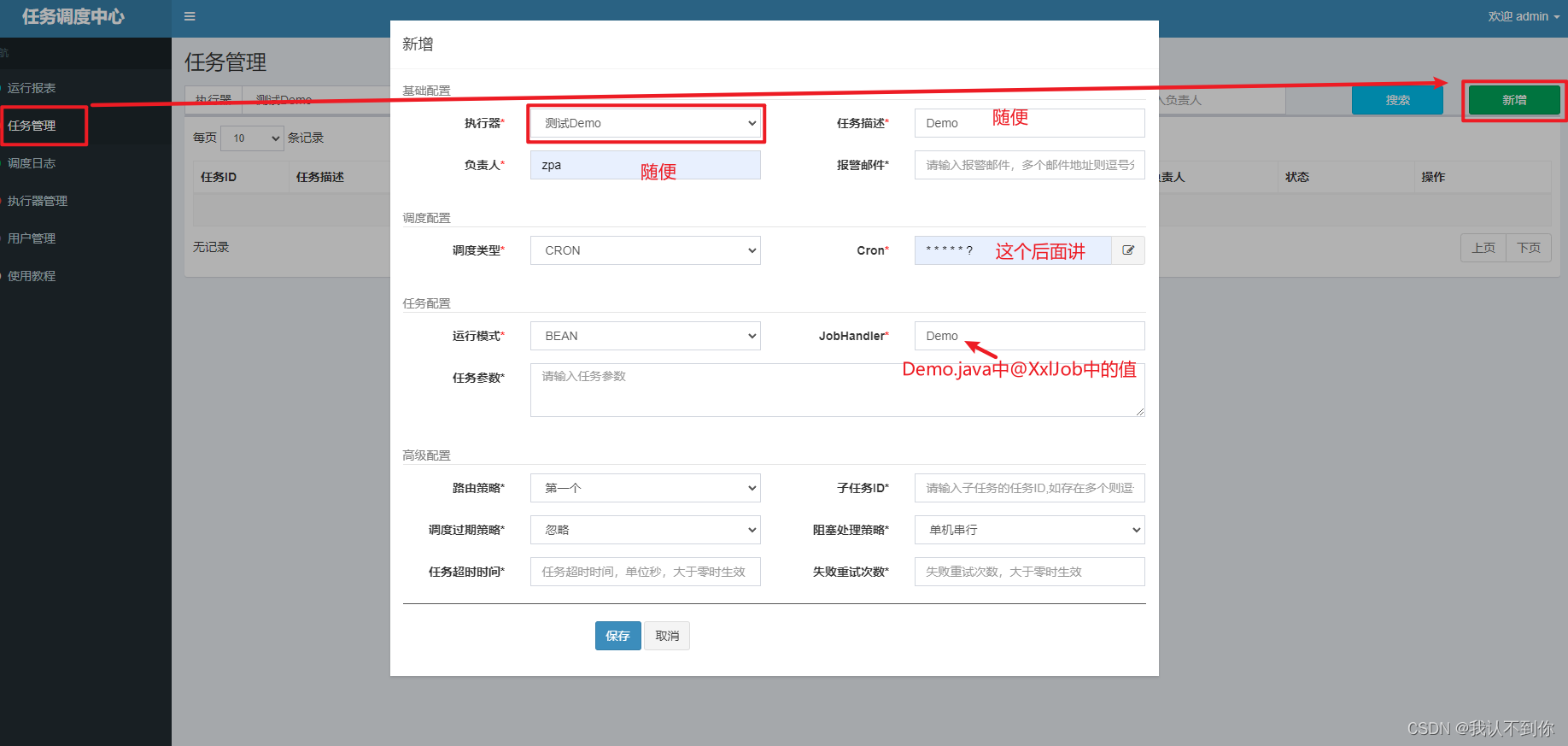Image resolution: width=1568 pixels, height=746 pixels.
Task: Expand the 阻塞处理策略 dropdown showing 单机串行
Action: coord(1030,530)
